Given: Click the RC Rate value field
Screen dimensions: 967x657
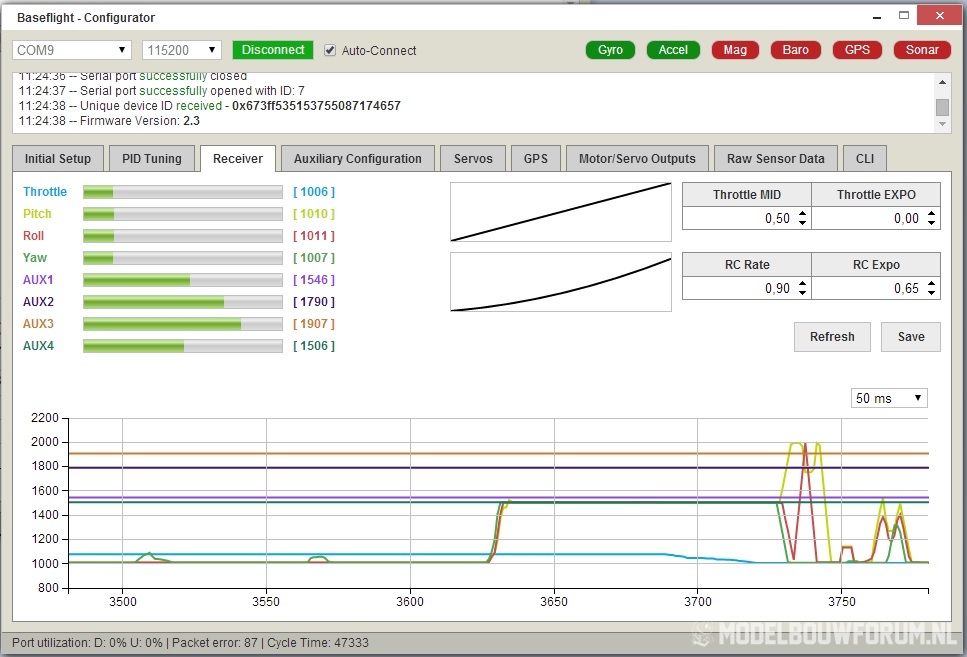Looking at the screenshot, I should tap(746, 288).
